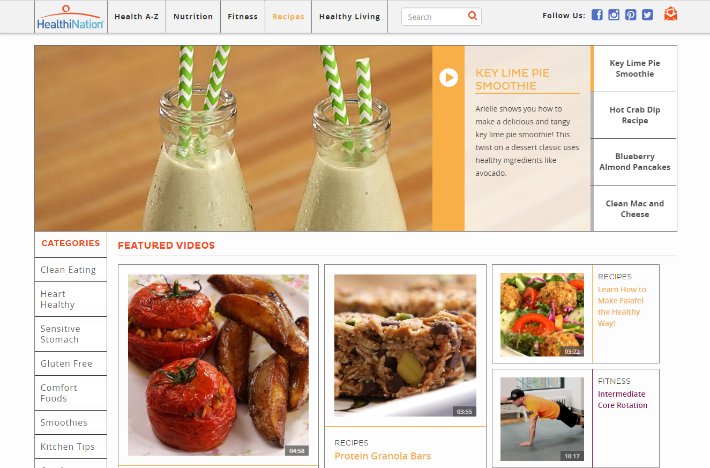Click into the Search field
The width and height of the screenshot is (710, 468).
coord(434,17)
